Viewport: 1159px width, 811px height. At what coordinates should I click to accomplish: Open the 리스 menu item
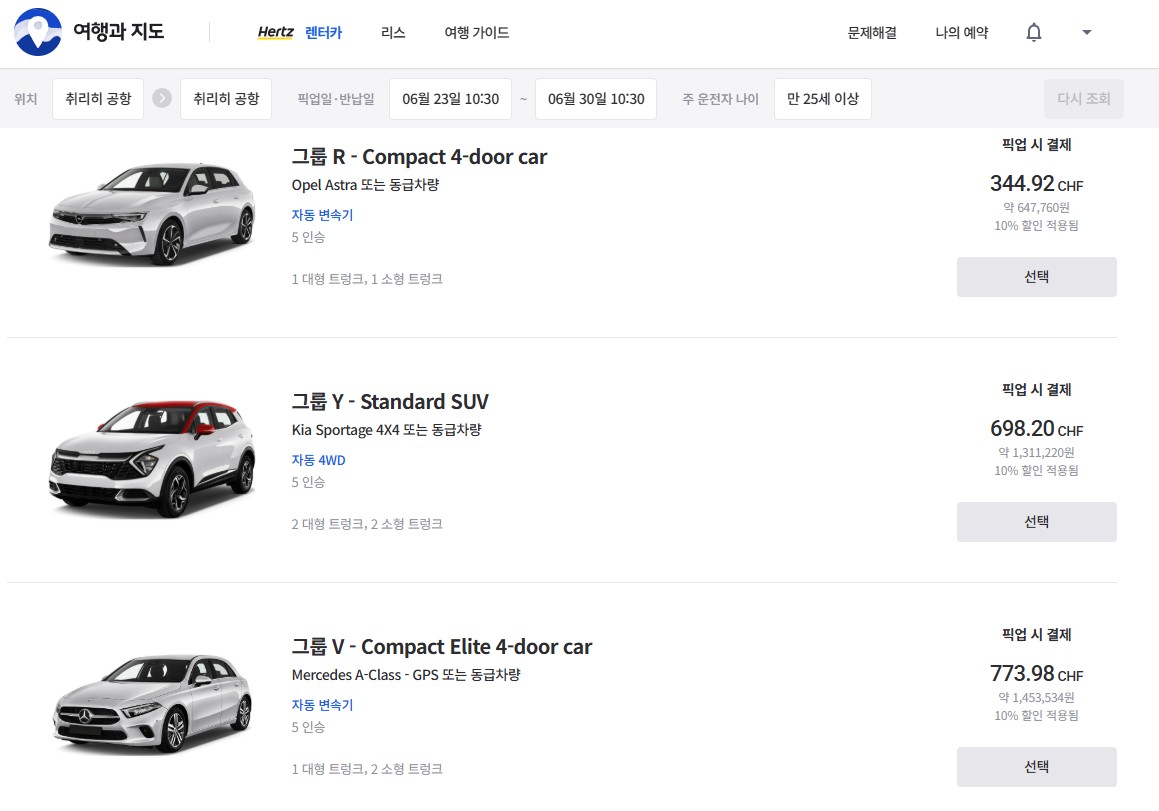393,33
